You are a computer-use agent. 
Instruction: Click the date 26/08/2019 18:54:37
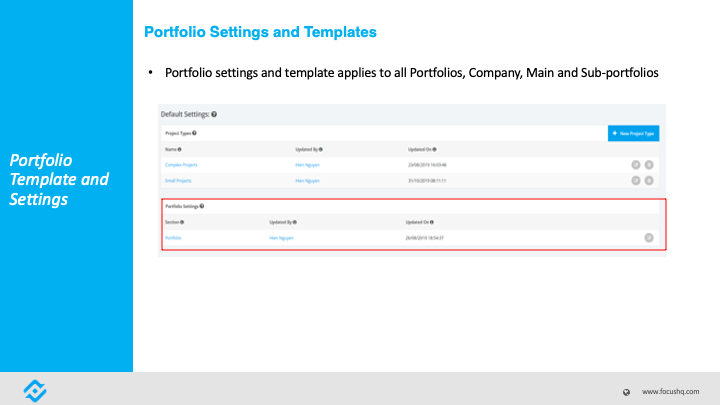click(424, 238)
